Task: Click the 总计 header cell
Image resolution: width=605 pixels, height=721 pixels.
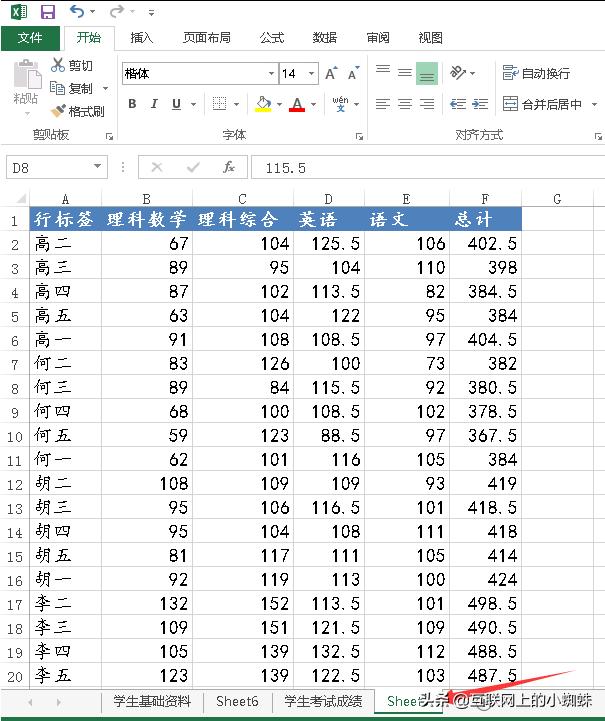Action: coord(485,219)
